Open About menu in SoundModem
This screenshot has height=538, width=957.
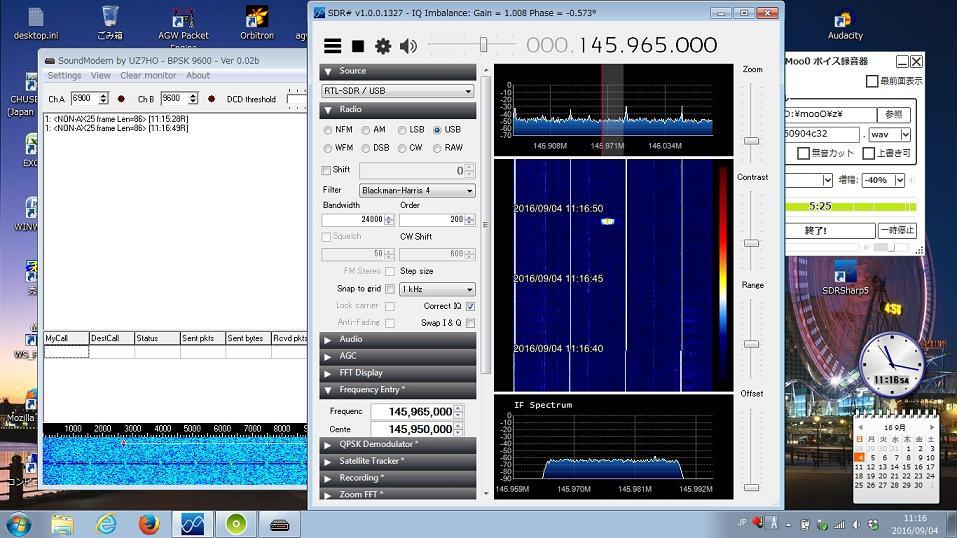tap(198, 76)
